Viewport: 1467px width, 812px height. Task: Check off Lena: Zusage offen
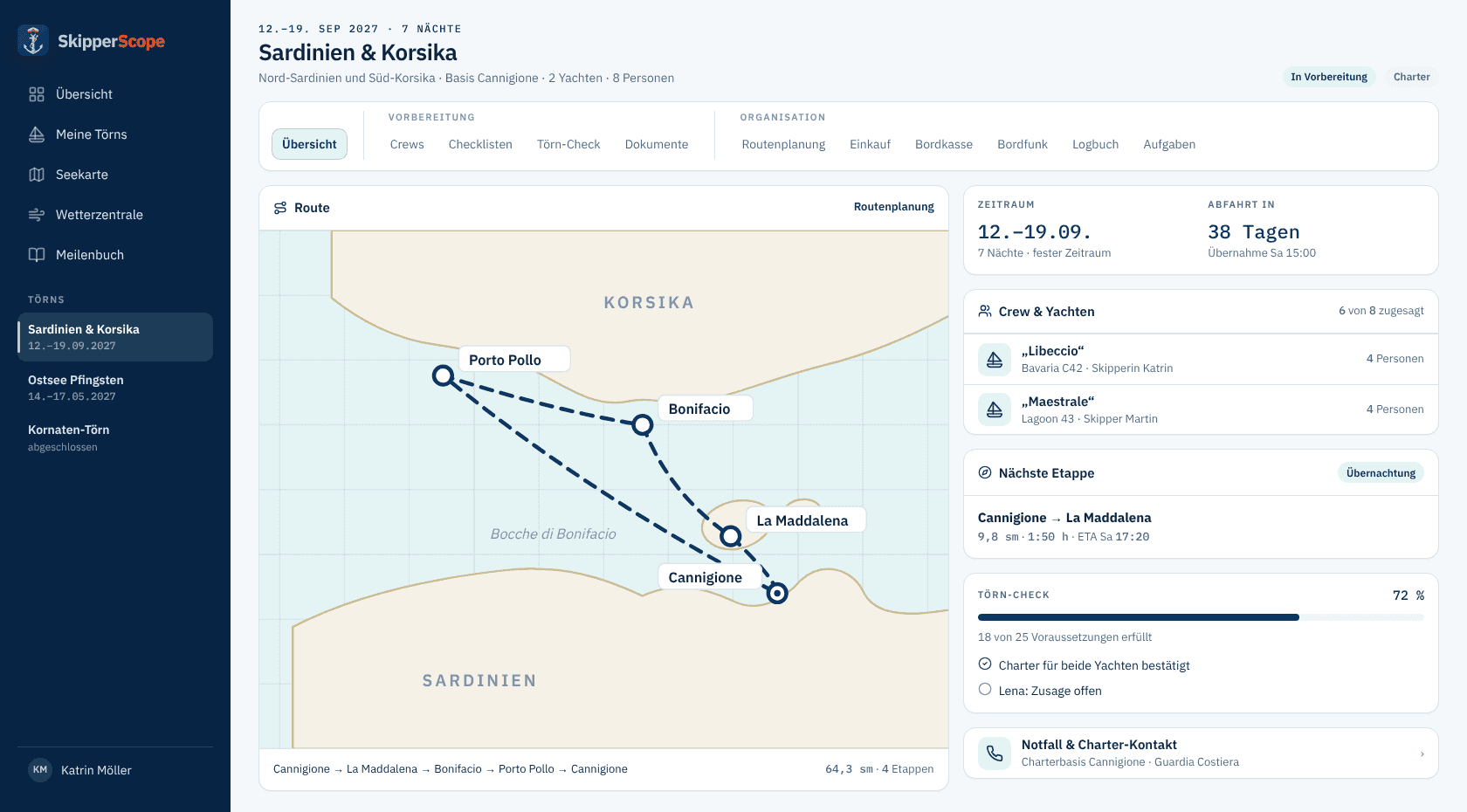pos(985,690)
